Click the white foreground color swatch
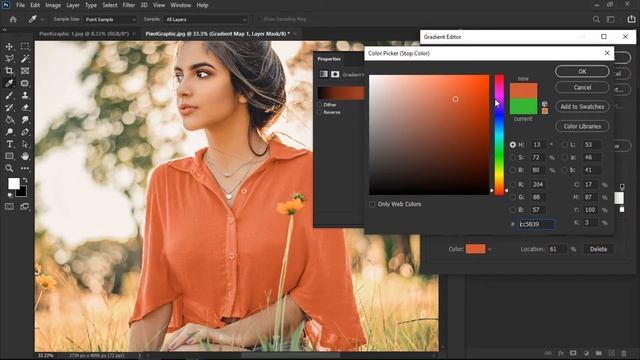 [13, 183]
